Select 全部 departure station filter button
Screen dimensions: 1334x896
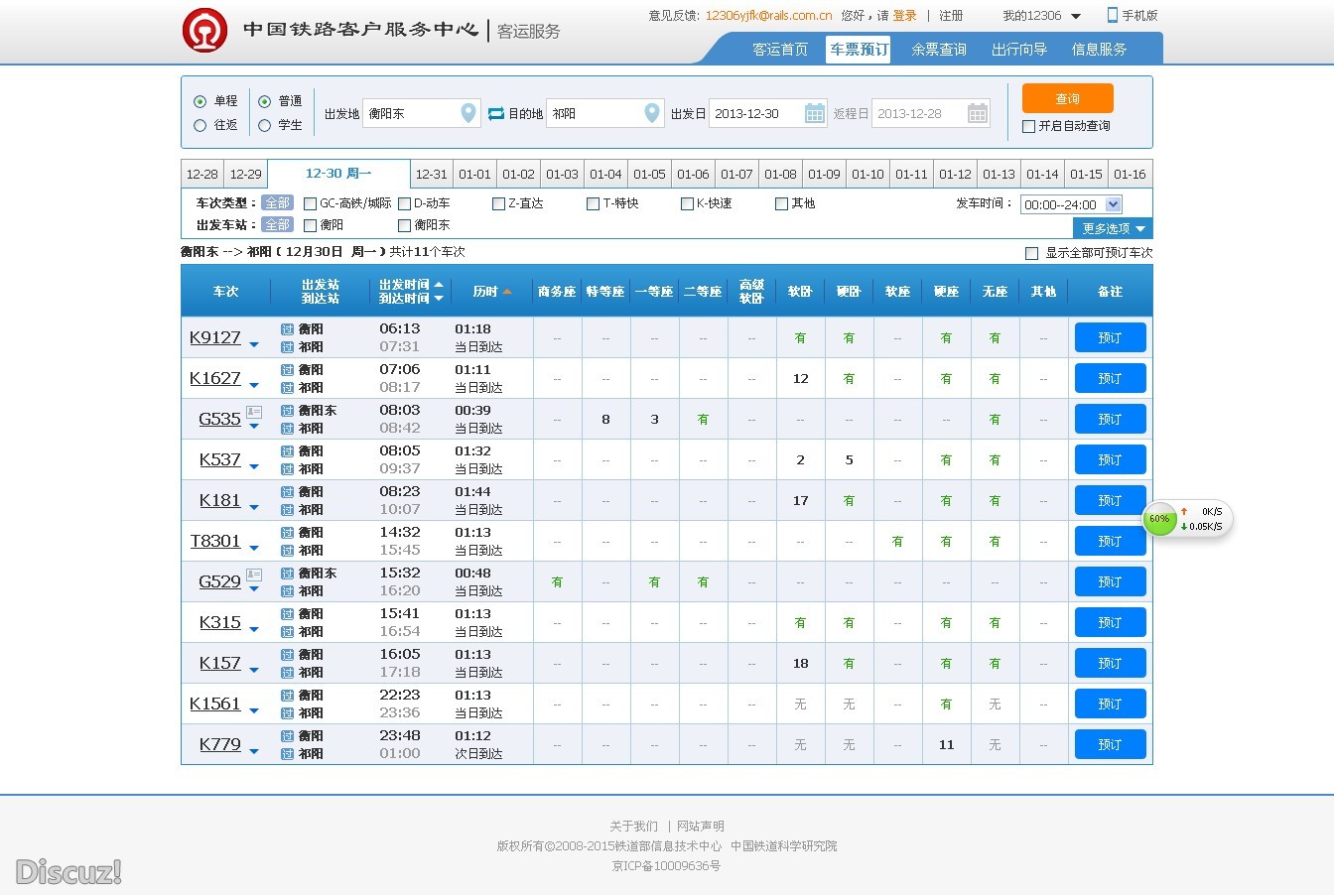click(x=277, y=225)
